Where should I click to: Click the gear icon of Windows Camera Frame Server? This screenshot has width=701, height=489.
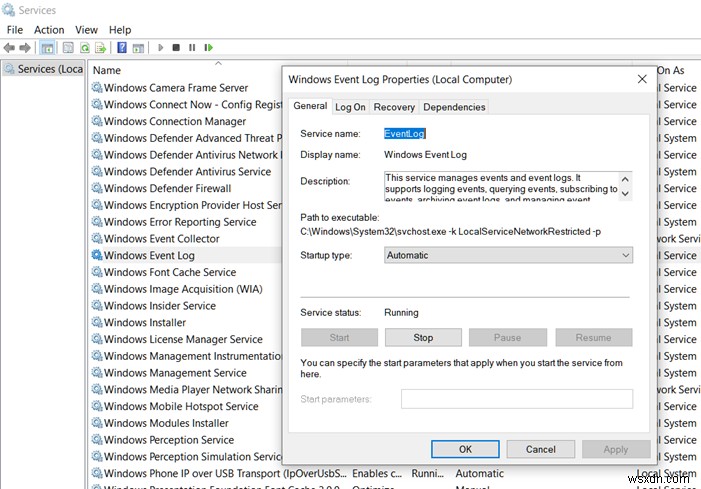97,87
